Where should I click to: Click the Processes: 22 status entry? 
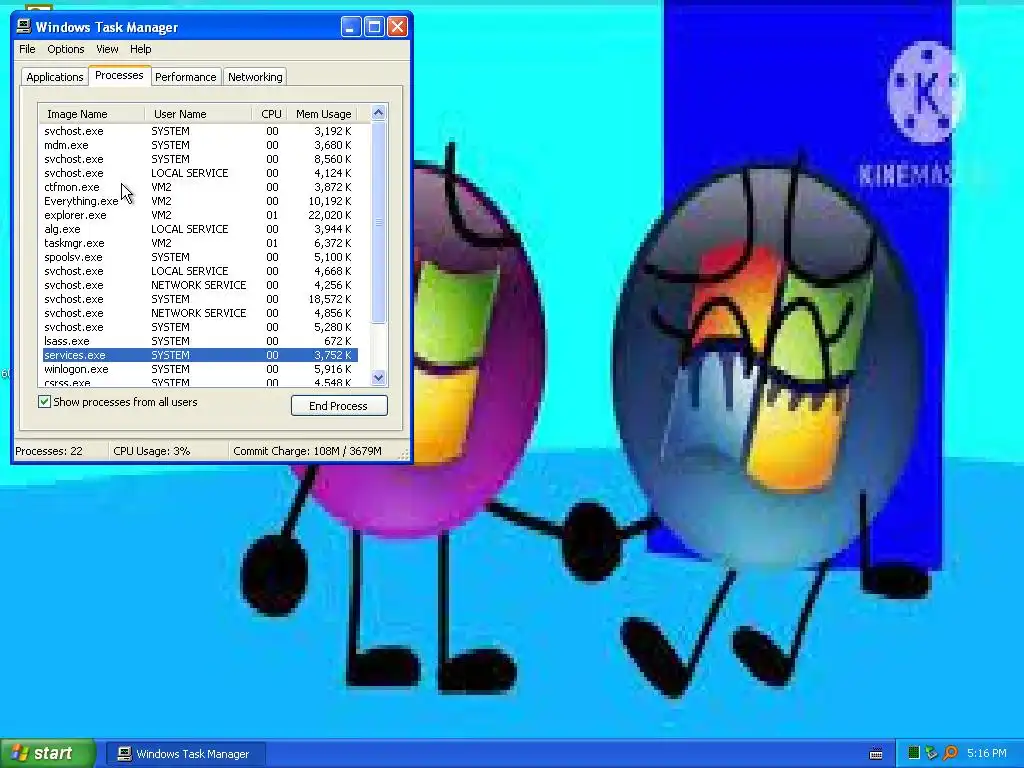[49, 451]
